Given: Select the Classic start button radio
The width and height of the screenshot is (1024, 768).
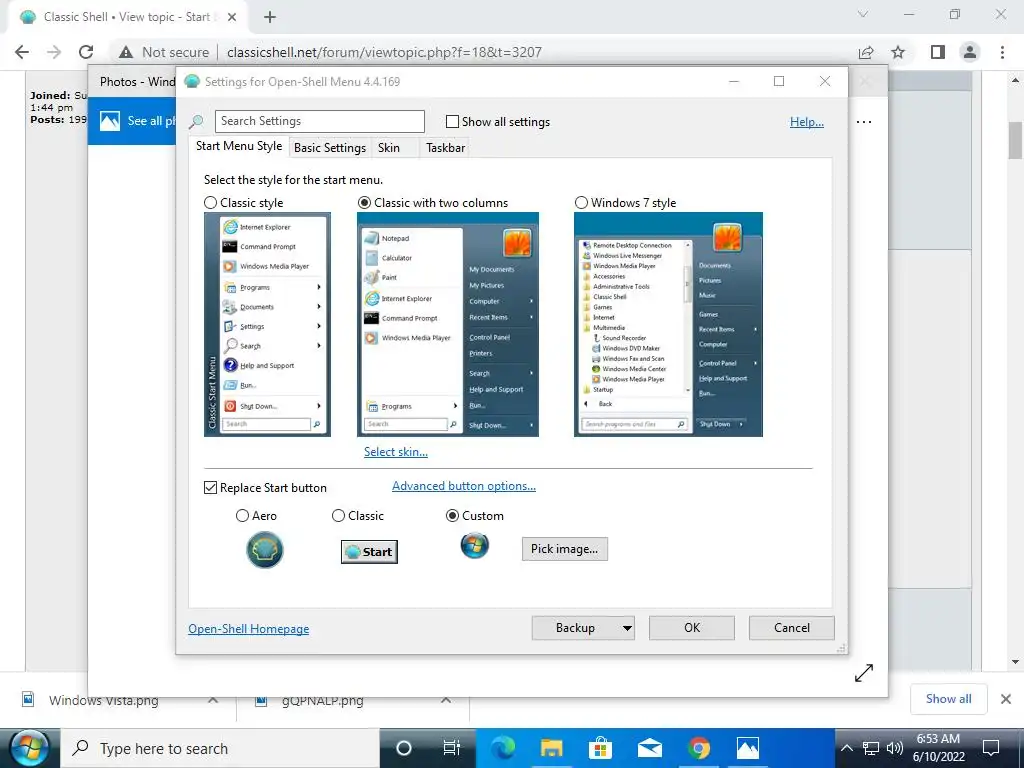Looking at the screenshot, I should [338, 516].
